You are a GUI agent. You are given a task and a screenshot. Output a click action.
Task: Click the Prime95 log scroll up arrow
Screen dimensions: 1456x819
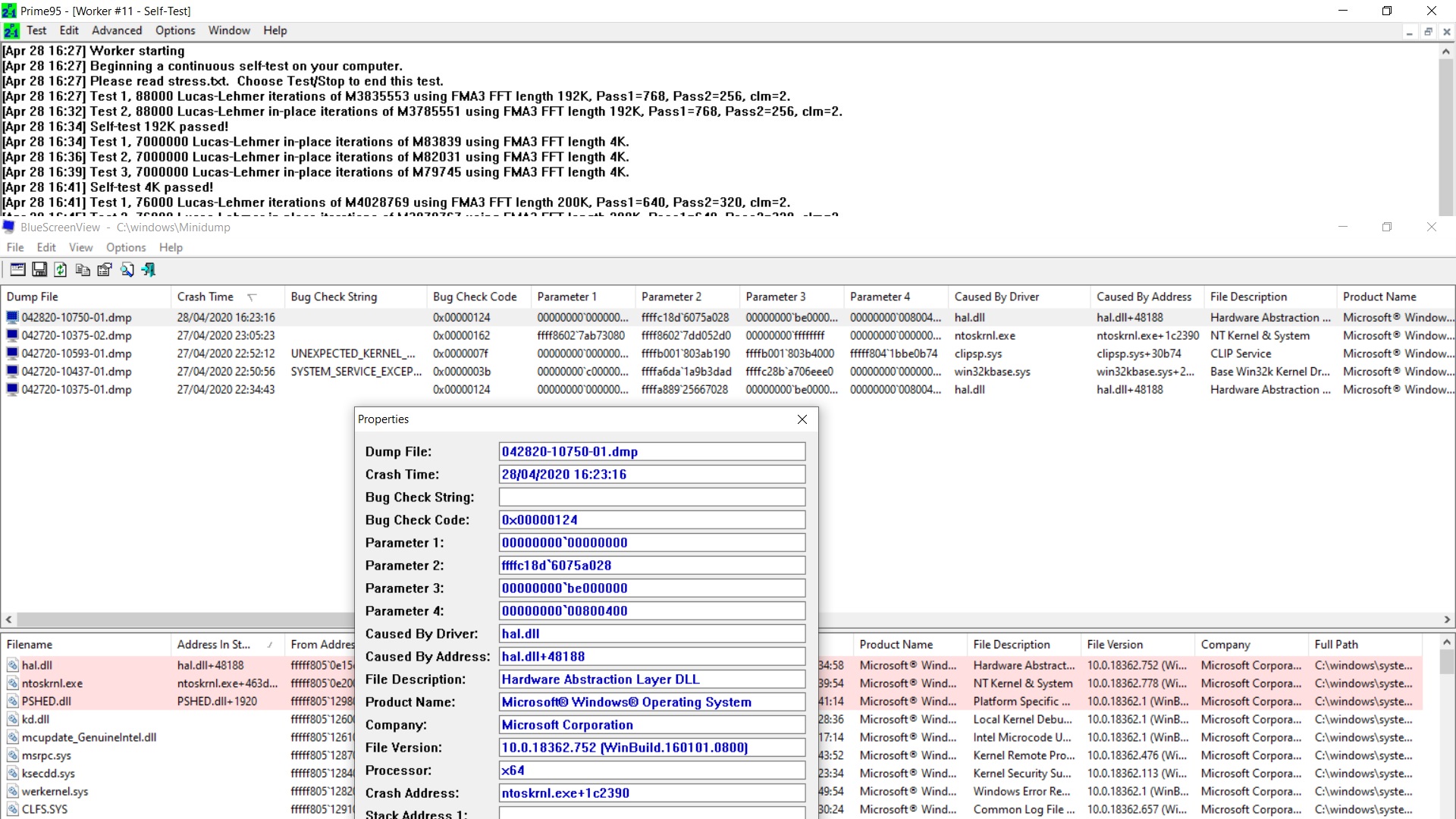(x=1445, y=52)
